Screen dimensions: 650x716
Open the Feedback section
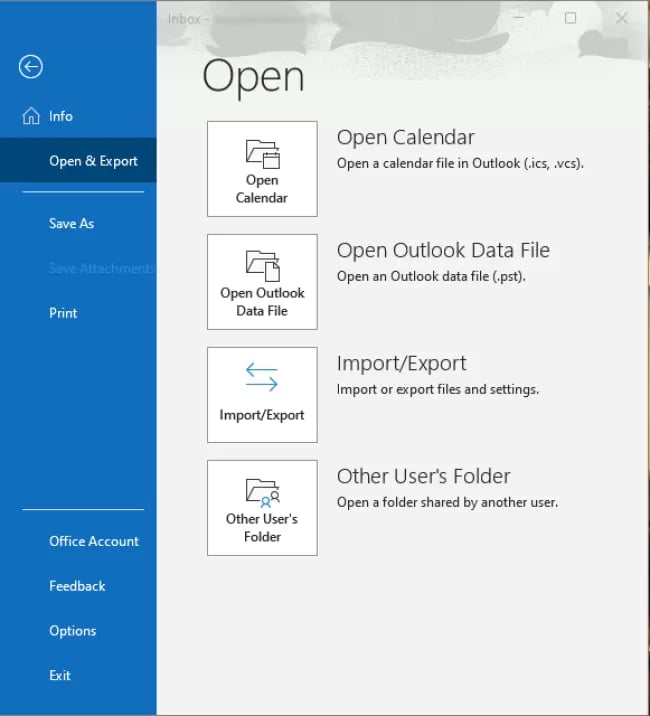click(78, 586)
